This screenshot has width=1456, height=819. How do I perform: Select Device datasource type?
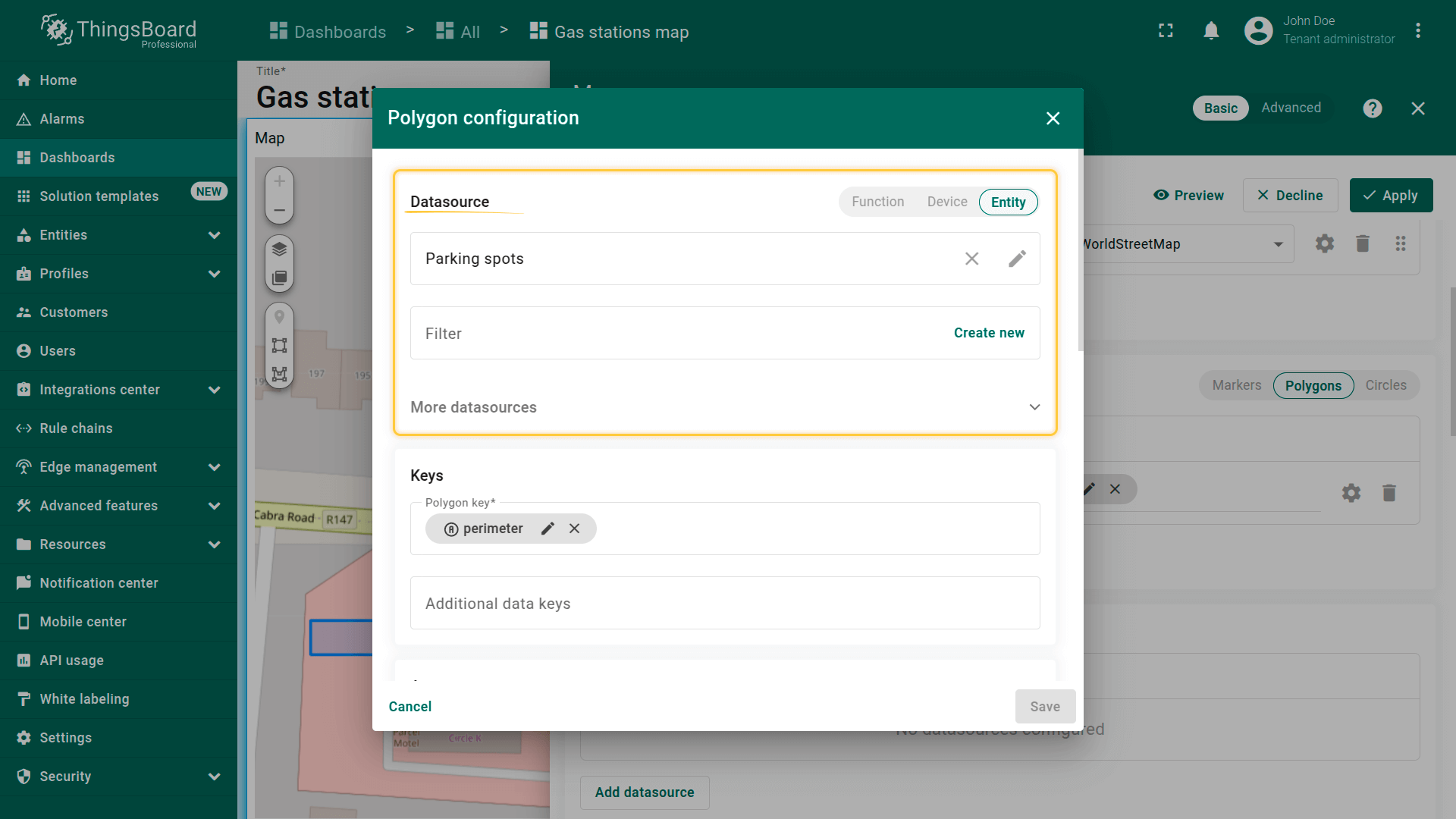click(x=947, y=202)
